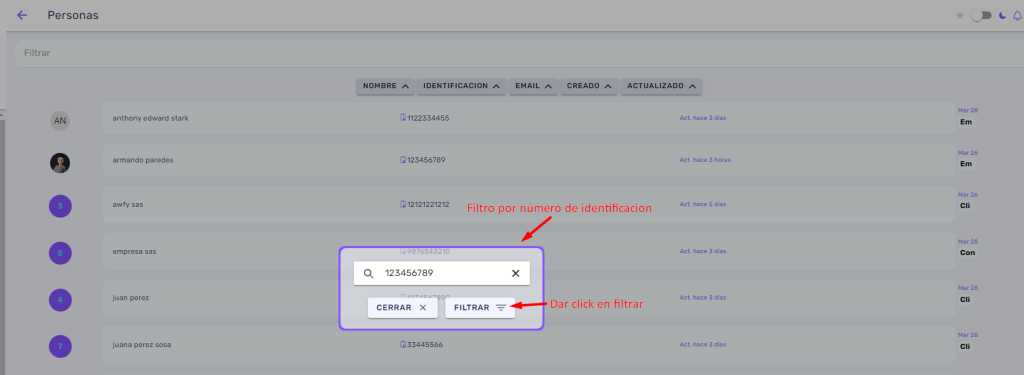Click the CERRAR button
This screenshot has width=1024, height=375.
click(402, 308)
